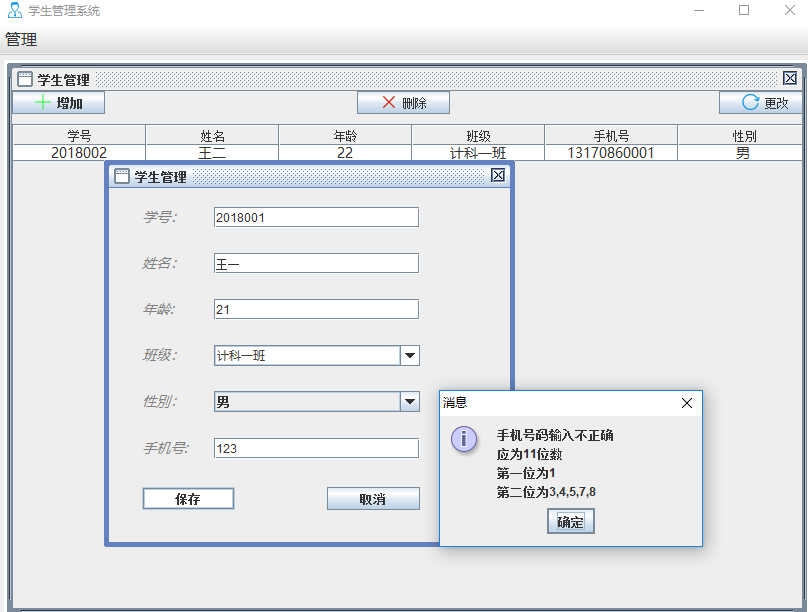Click the 手机号码输入不正确 message text
808x612 pixels.
point(555,435)
